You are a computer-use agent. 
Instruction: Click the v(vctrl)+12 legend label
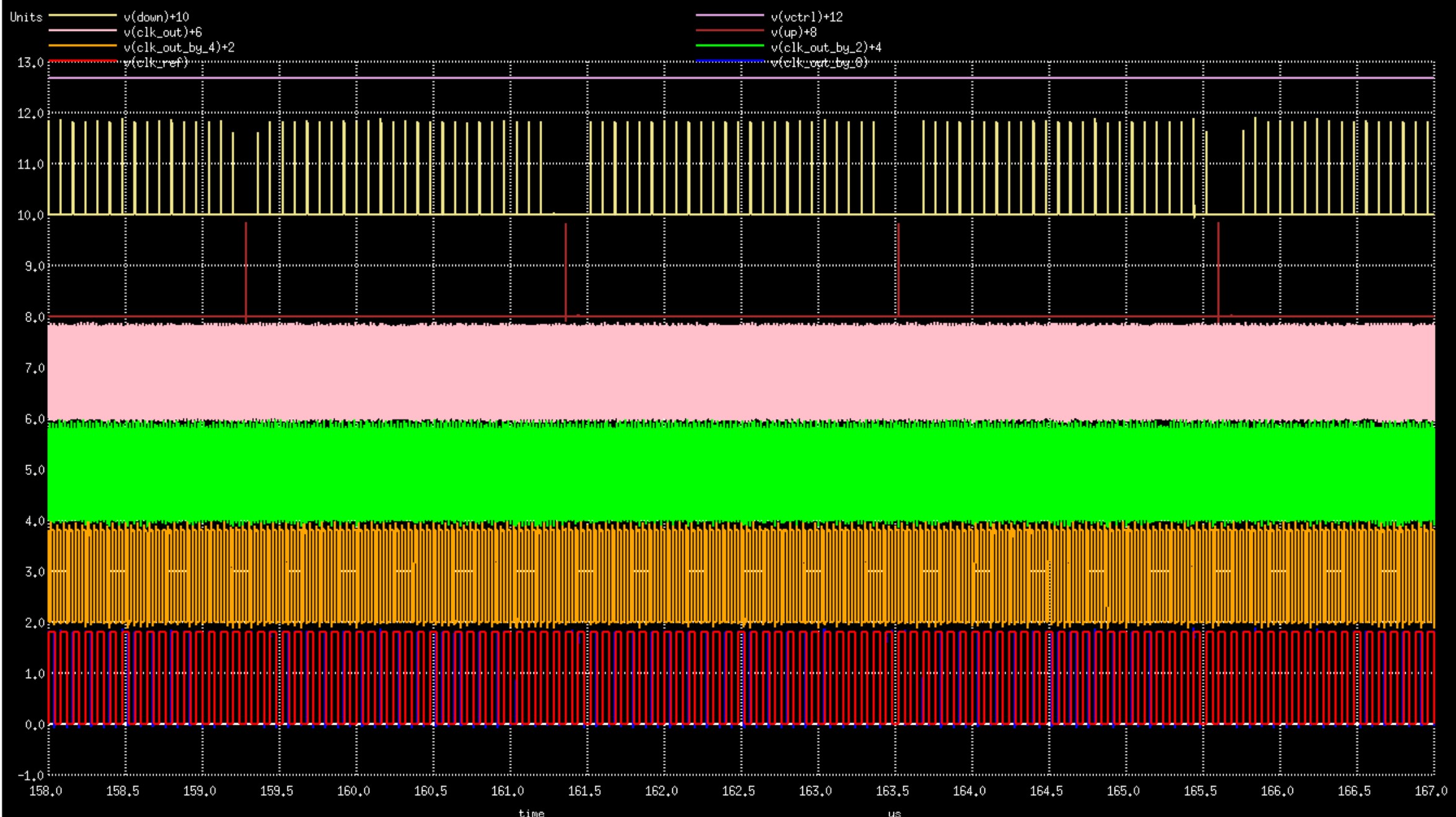pyautogui.click(x=807, y=17)
